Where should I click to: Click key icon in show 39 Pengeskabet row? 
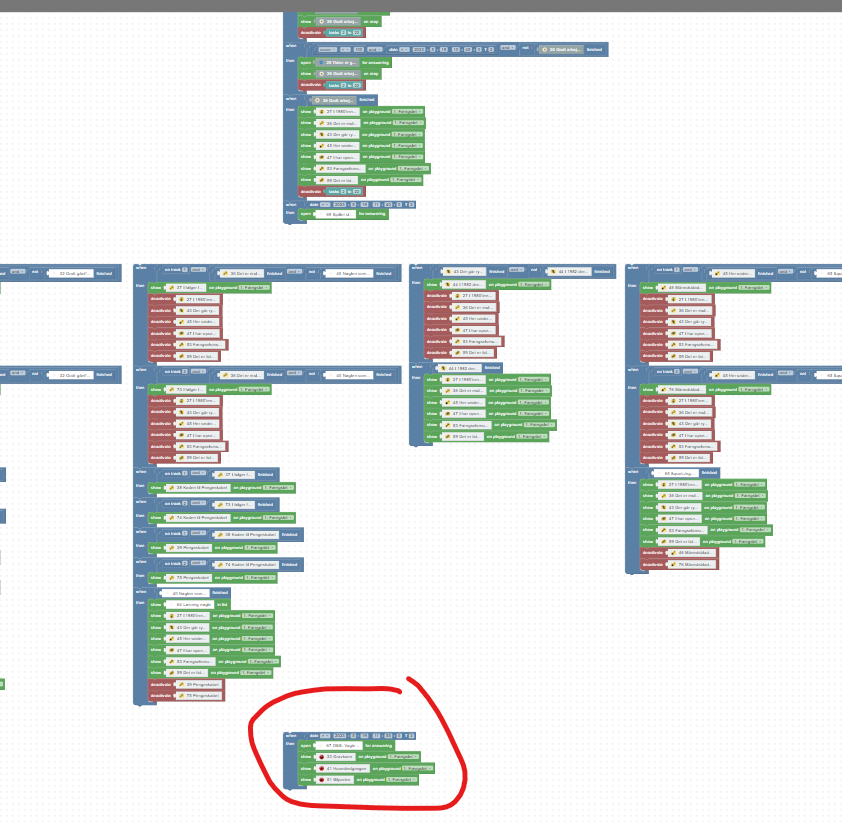point(172,548)
